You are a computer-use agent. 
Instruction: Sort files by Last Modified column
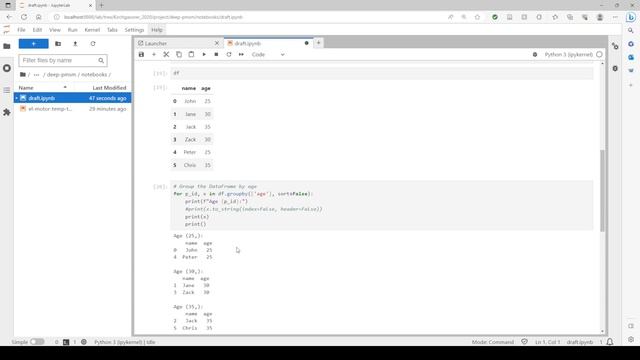109,88
